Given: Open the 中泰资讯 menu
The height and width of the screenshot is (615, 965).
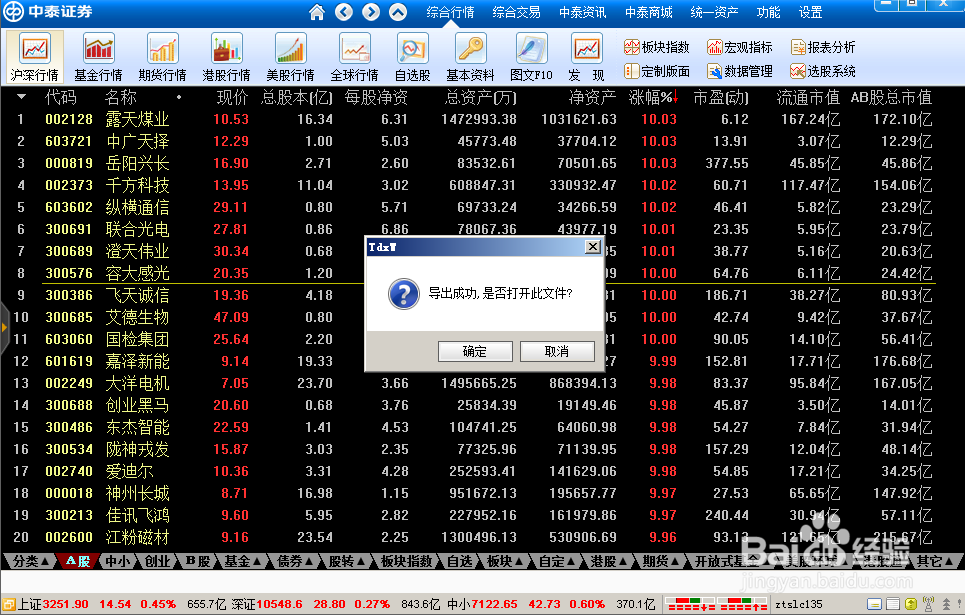Looking at the screenshot, I should (x=582, y=12).
